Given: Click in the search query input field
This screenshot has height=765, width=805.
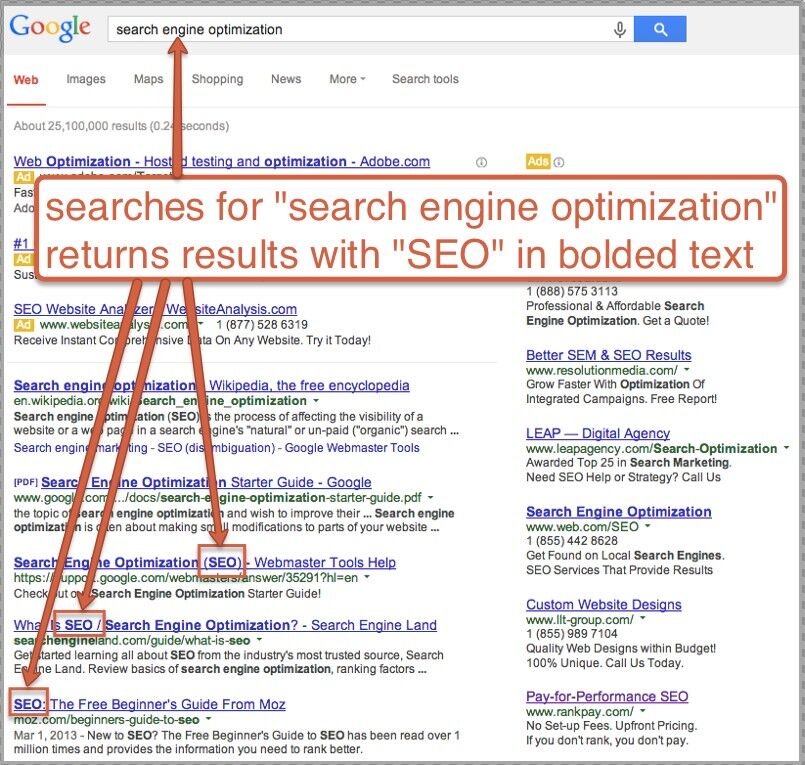Looking at the screenshot, I should 360,30.
